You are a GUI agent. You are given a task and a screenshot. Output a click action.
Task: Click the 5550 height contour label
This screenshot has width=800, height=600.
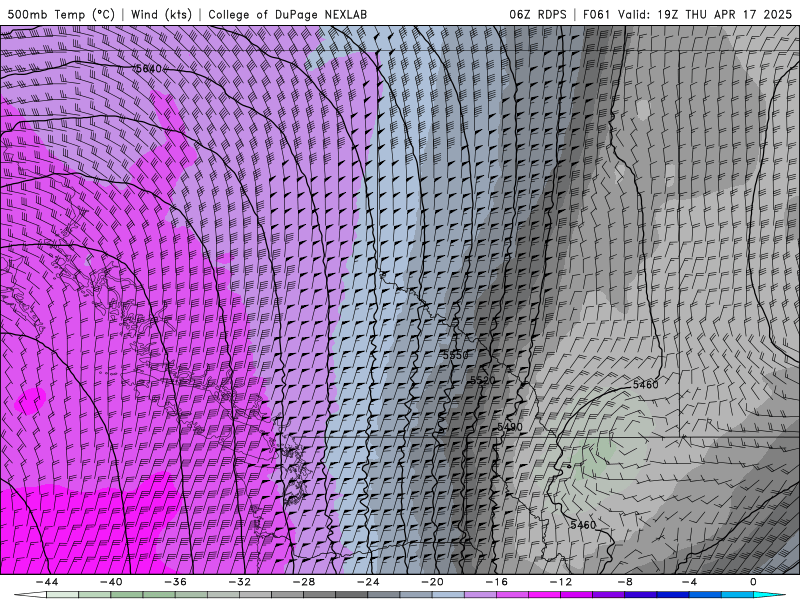click(x=455, y=355)
